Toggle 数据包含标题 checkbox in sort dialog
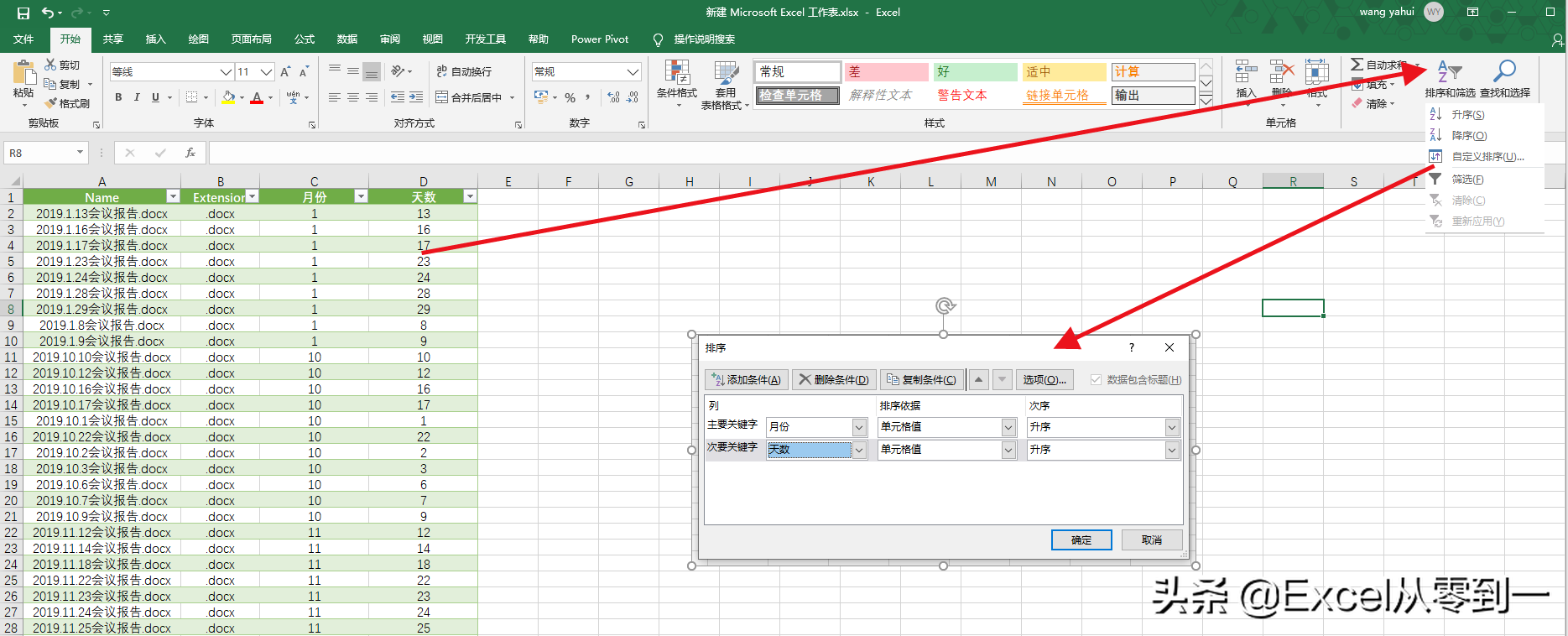The image size is (1568, 636). point(1096,380)
